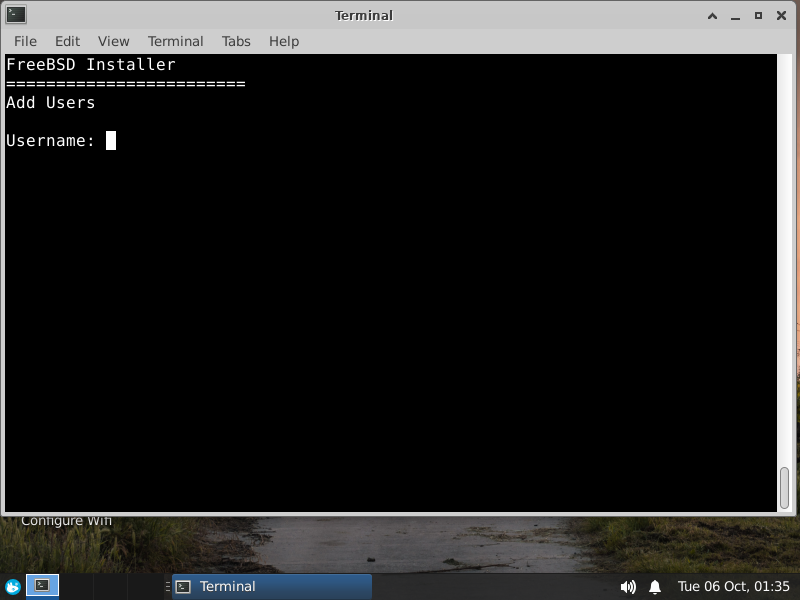
Task: Open the Tabs menu
Action: click(236, 41)
